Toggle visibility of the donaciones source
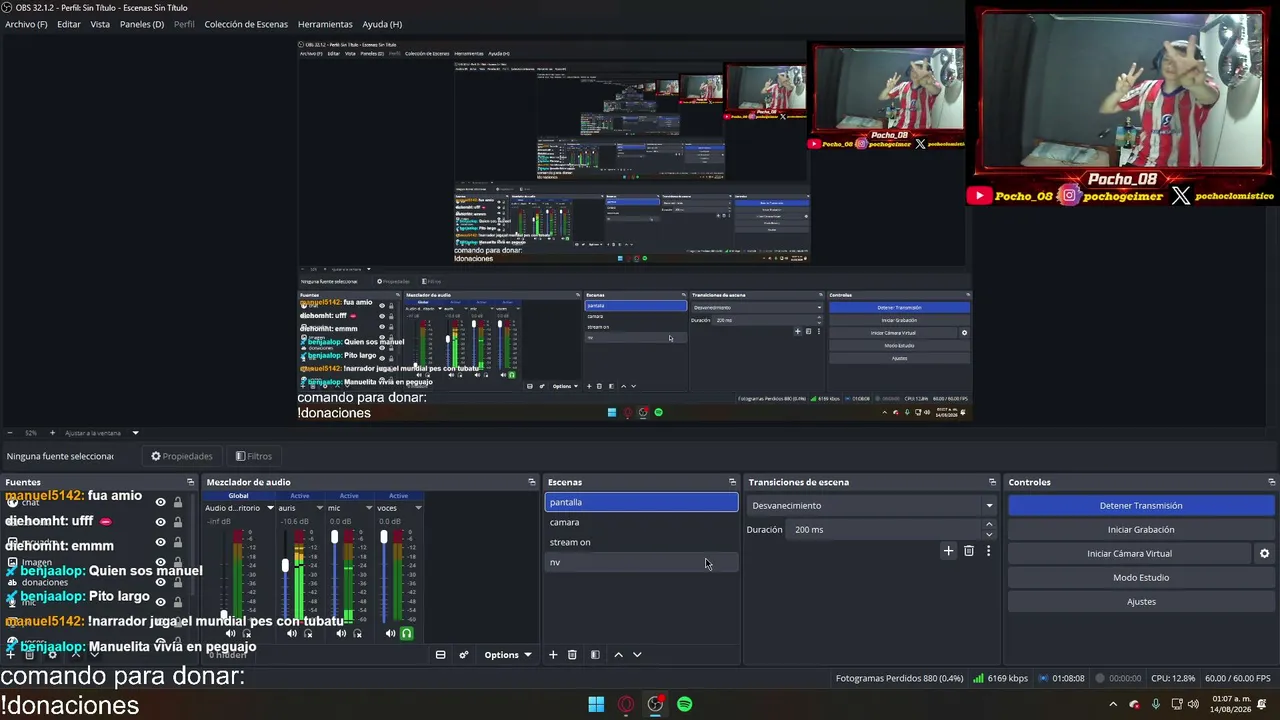The image size is (1280, 720). coord(160,582)
